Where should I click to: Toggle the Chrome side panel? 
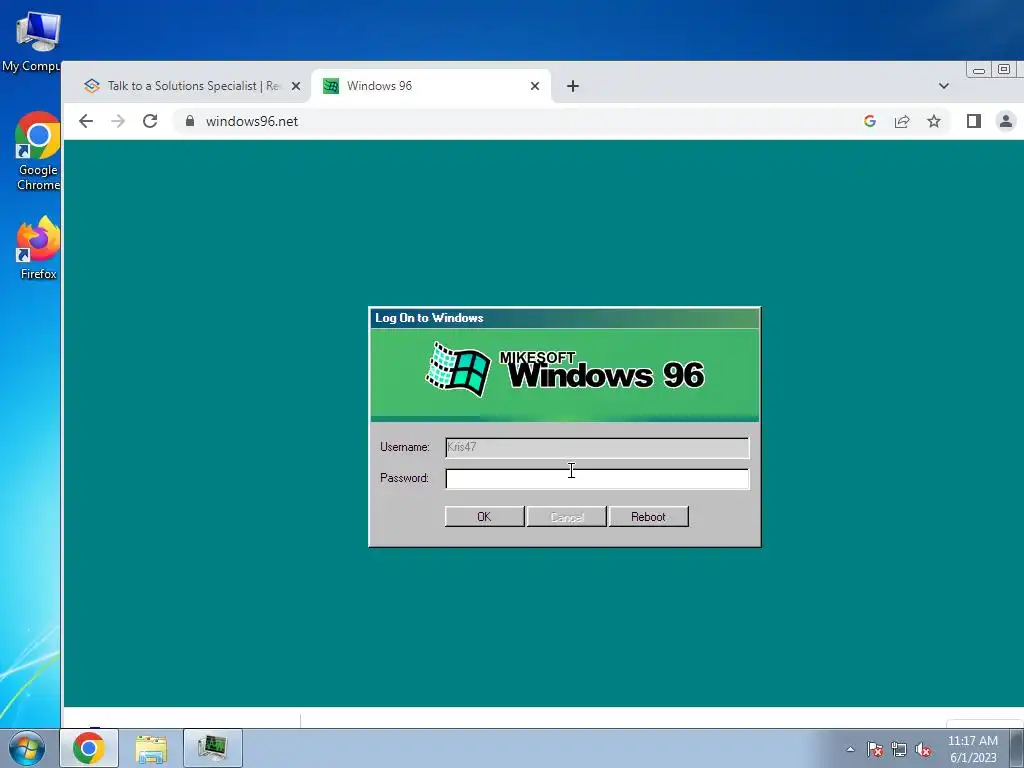click(974, 121)
